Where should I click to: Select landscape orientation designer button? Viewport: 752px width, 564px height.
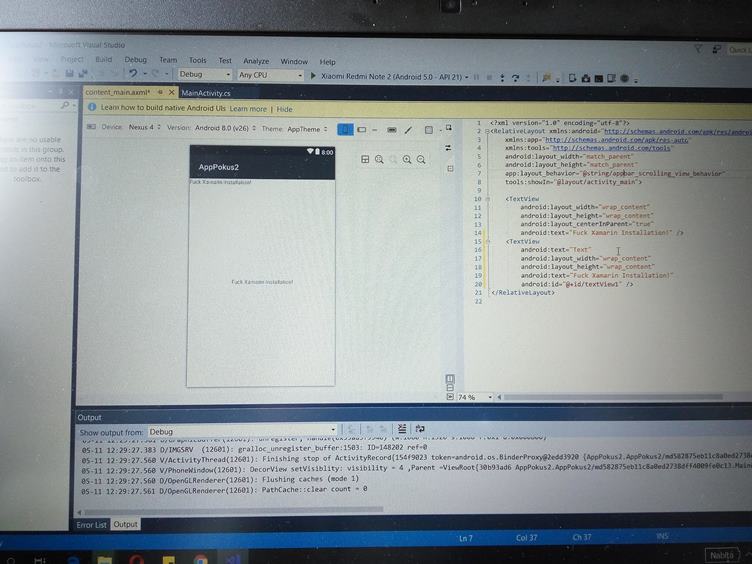[x=362, y=129]
